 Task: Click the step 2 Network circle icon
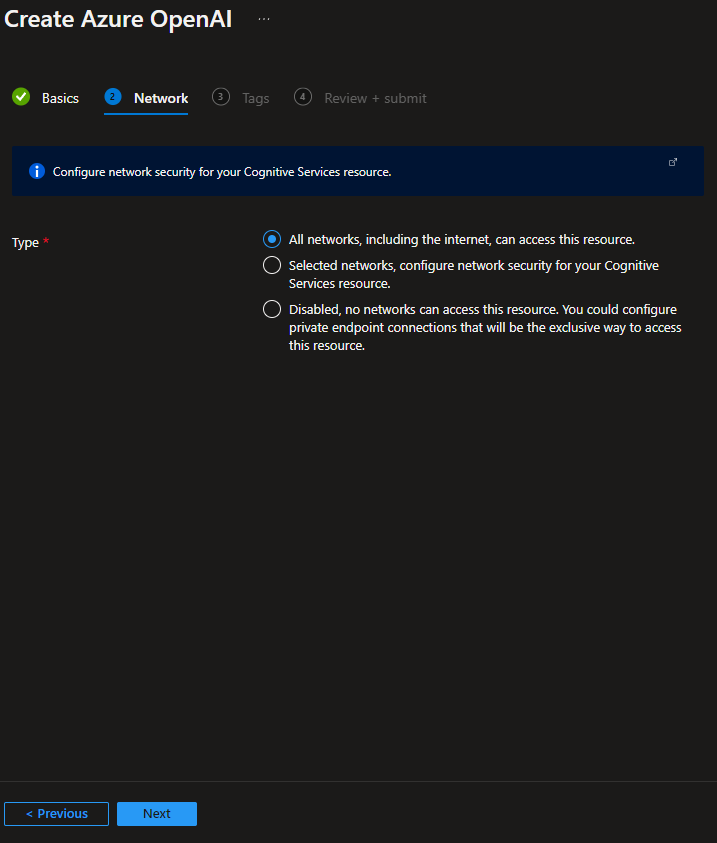[113, 97]
